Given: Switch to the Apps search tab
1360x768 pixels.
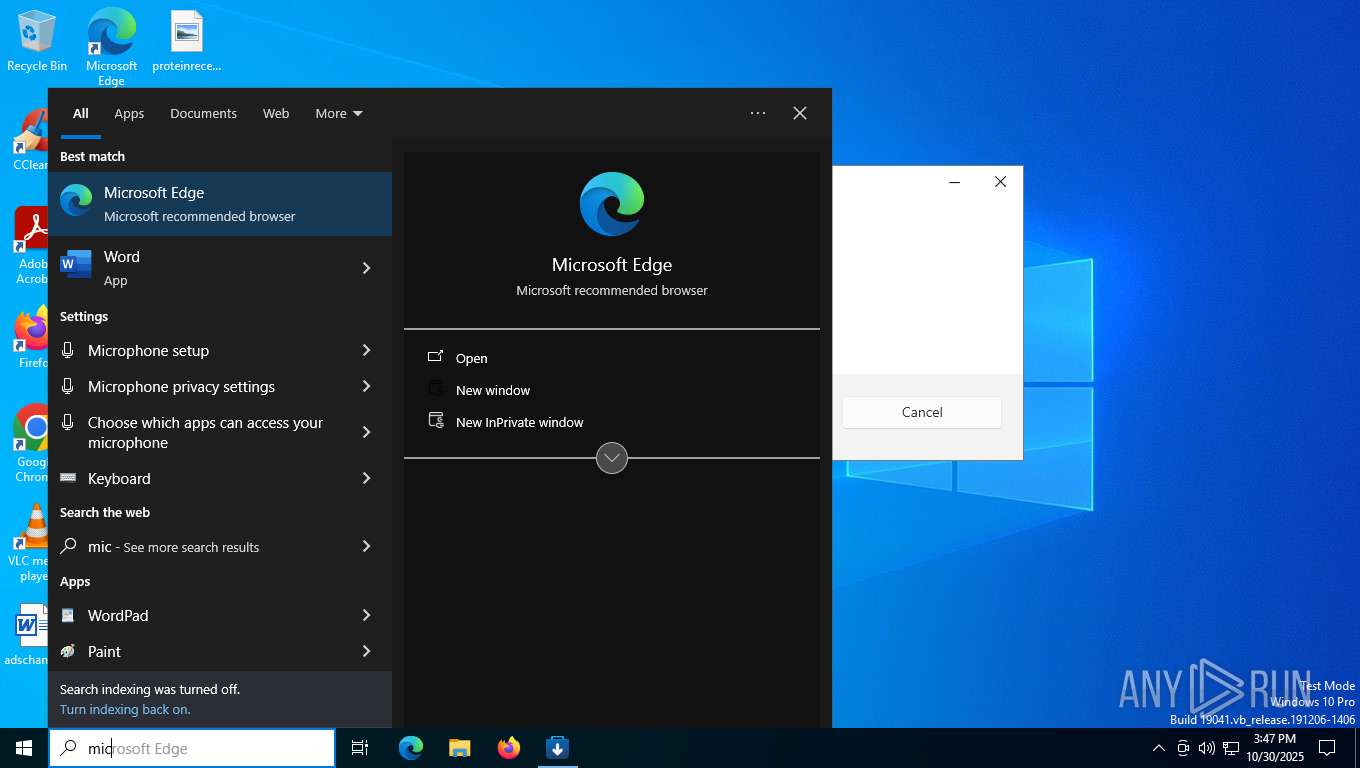Looking at the screenshot, I should pyautogui.click(x=129, y=113).
